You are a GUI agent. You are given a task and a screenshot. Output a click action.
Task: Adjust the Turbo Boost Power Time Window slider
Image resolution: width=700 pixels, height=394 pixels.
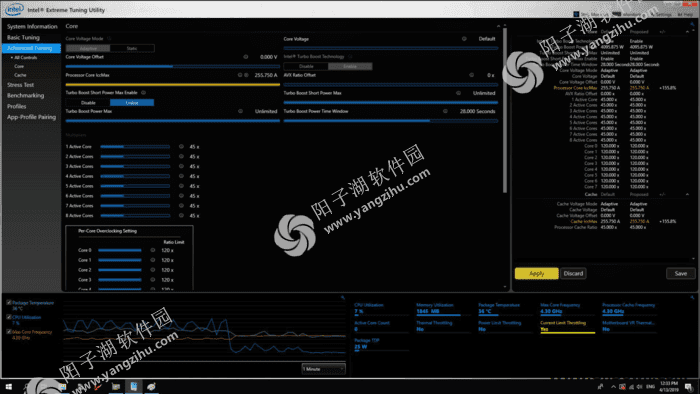tap(391, 120)
